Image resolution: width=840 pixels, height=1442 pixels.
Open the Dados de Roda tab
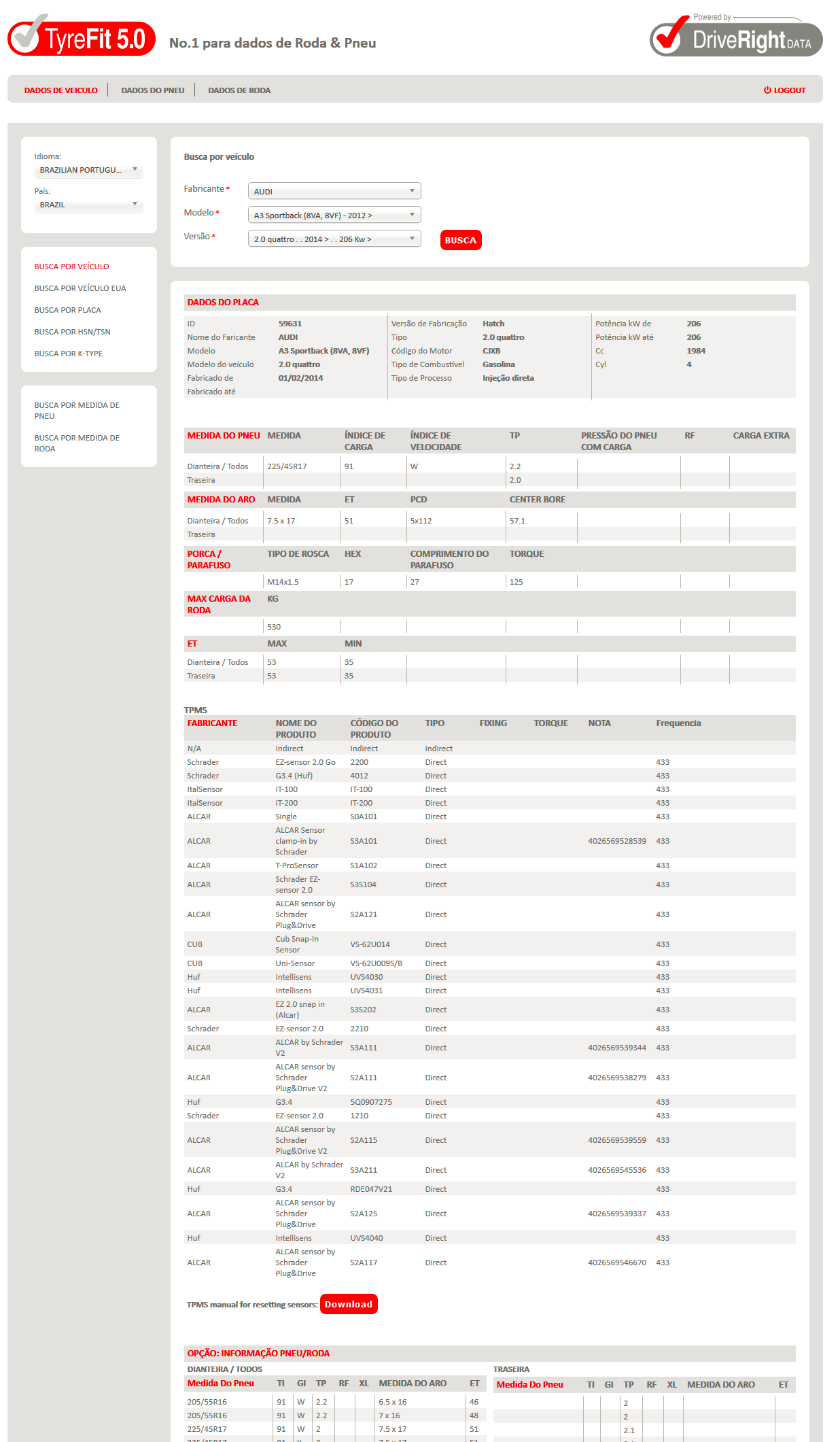pyautogui.click(x=239, y=90)
